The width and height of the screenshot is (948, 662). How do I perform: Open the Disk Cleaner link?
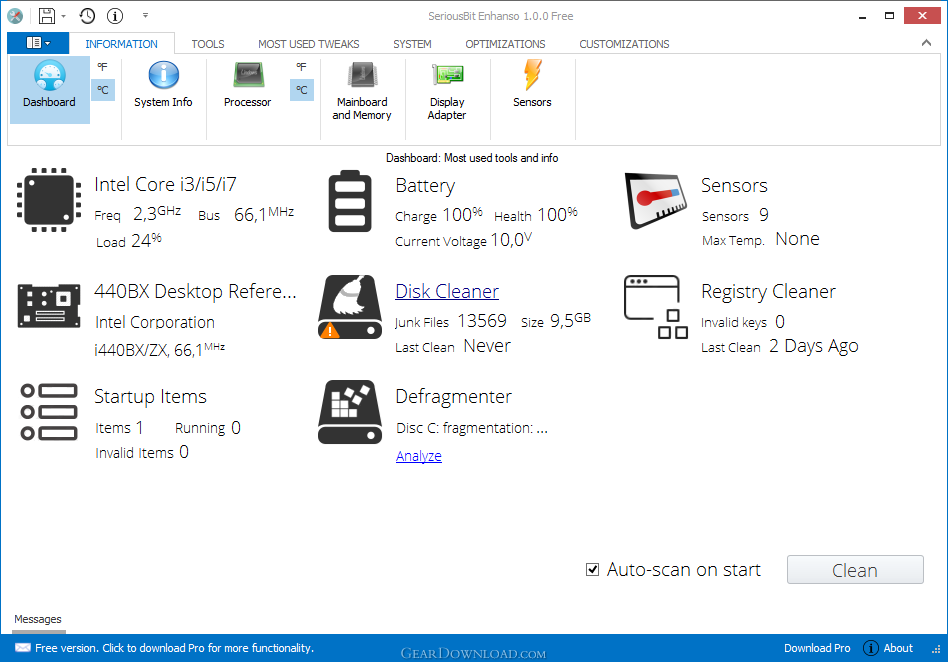point(447,291)
